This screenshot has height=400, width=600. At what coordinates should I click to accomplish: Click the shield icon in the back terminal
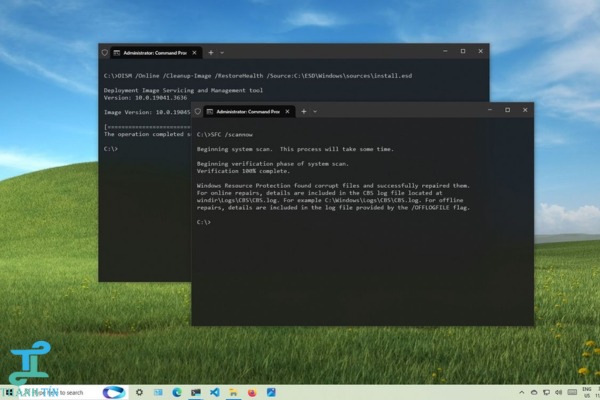click(x=105, y=51)
